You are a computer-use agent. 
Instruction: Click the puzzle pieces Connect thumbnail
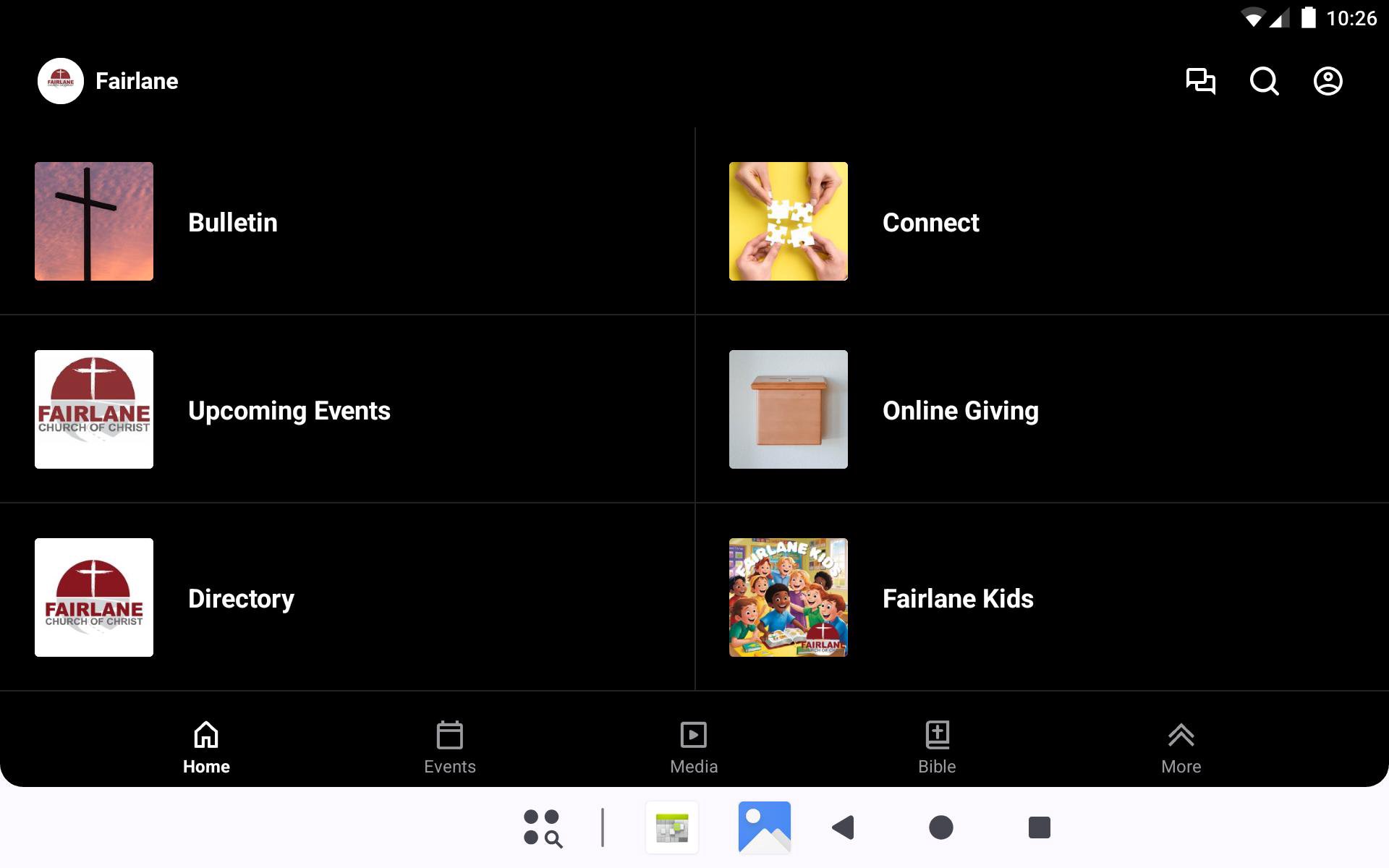pos(789,221)
